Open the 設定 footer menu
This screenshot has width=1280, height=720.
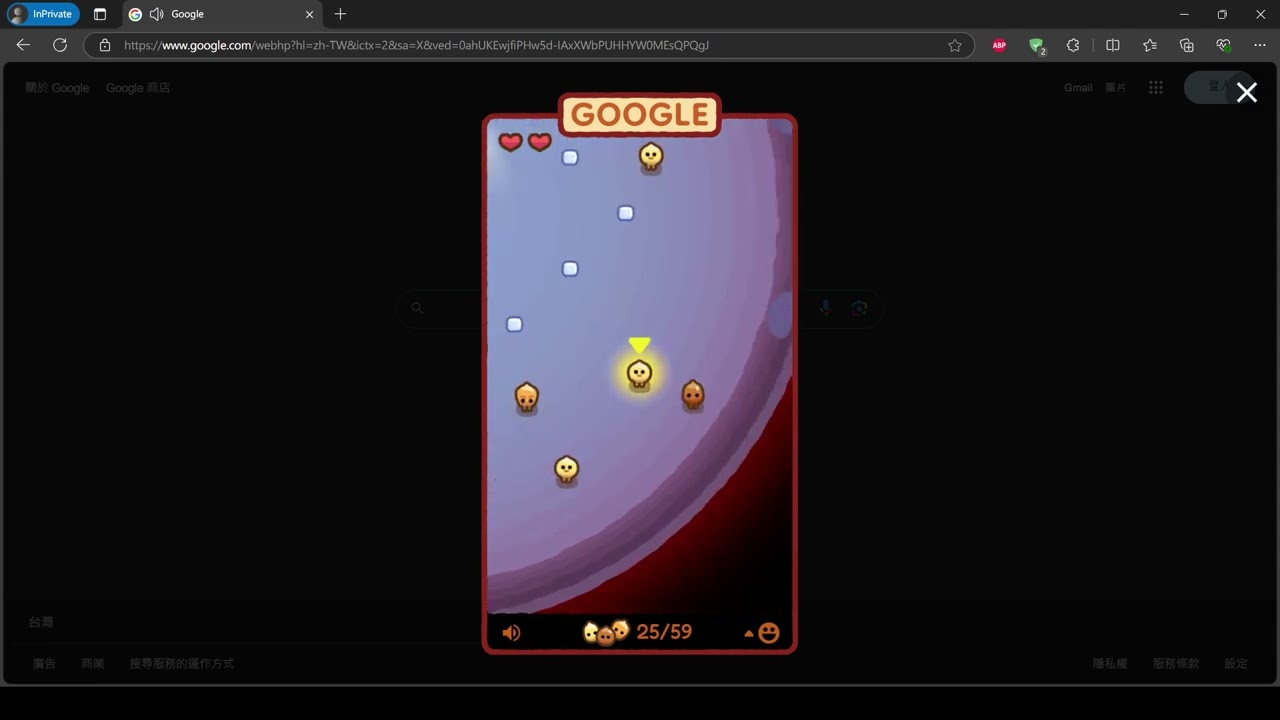[x=1236, y=664]
